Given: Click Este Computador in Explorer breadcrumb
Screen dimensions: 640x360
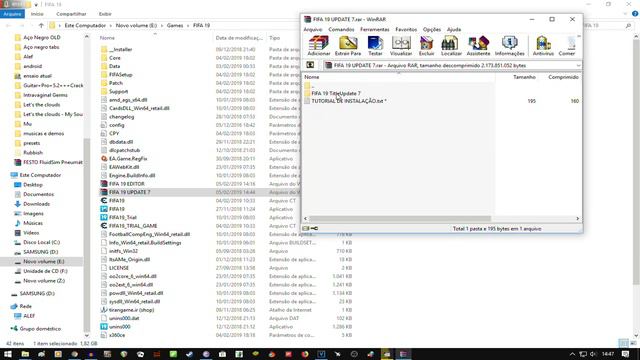Looking at the screenshot, I should point(85,25).
